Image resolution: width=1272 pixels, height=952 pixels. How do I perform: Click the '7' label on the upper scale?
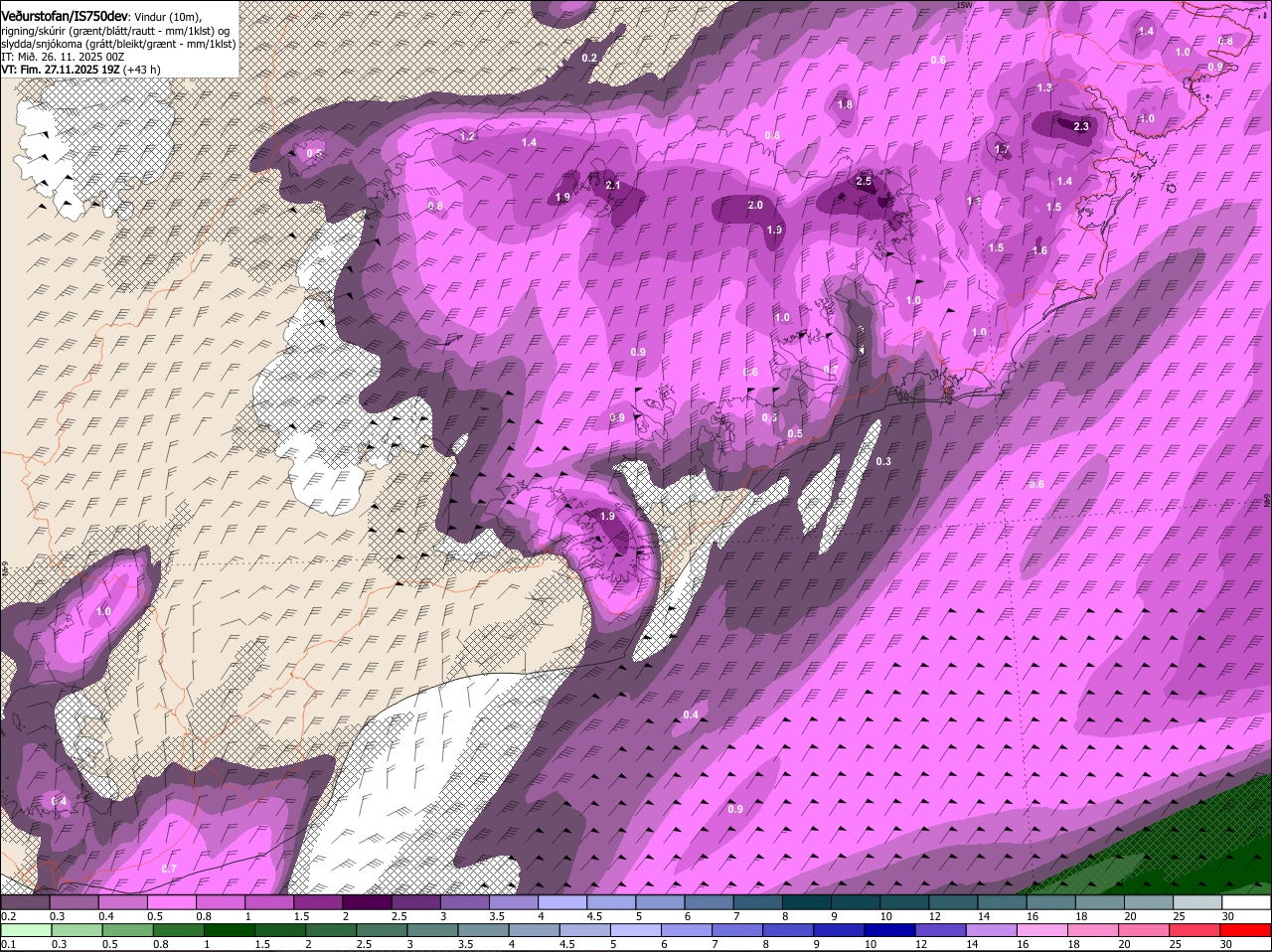click(736, 916)
